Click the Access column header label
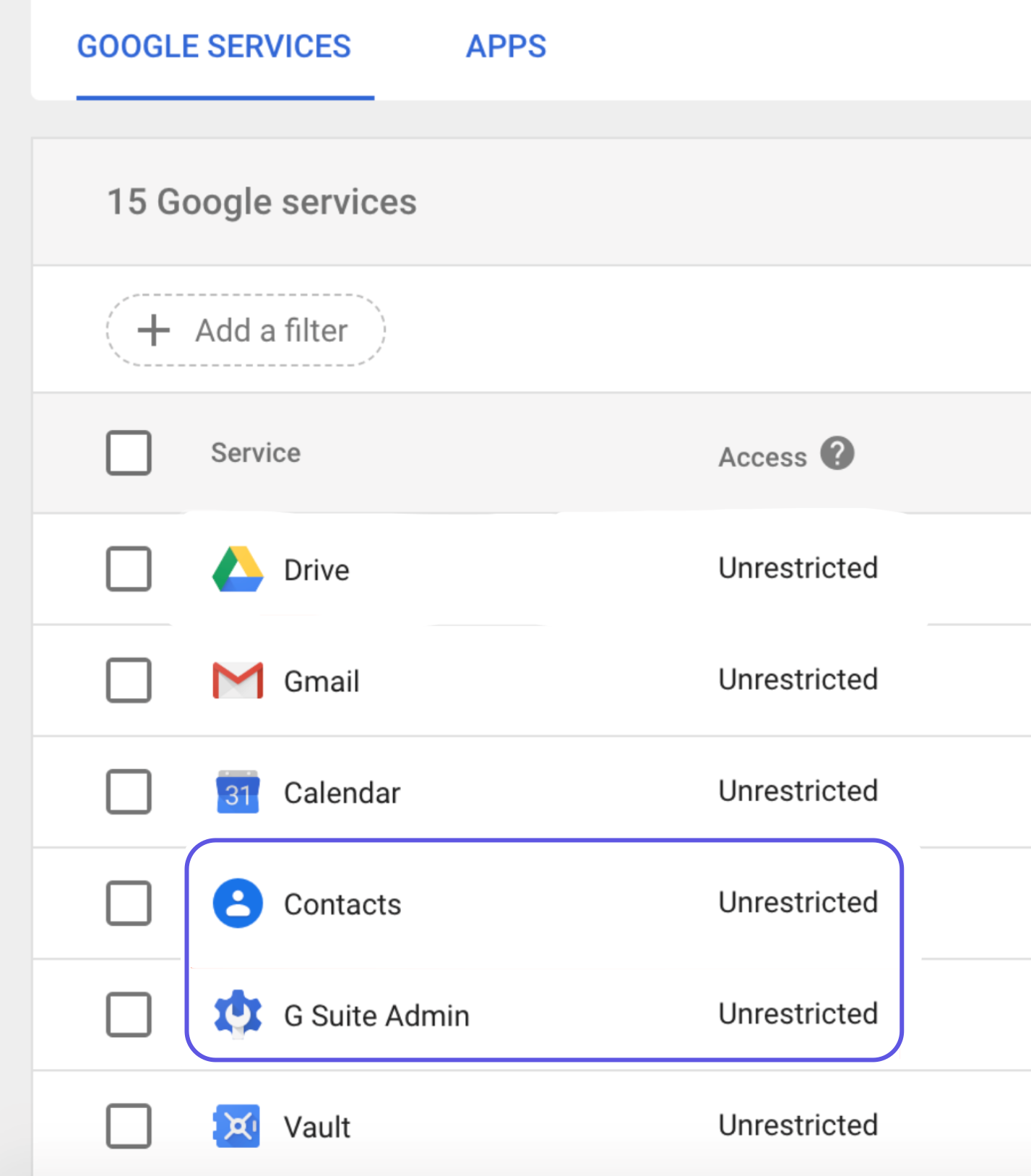This screenshot has height=1176, width=1031. pos(762,457)
